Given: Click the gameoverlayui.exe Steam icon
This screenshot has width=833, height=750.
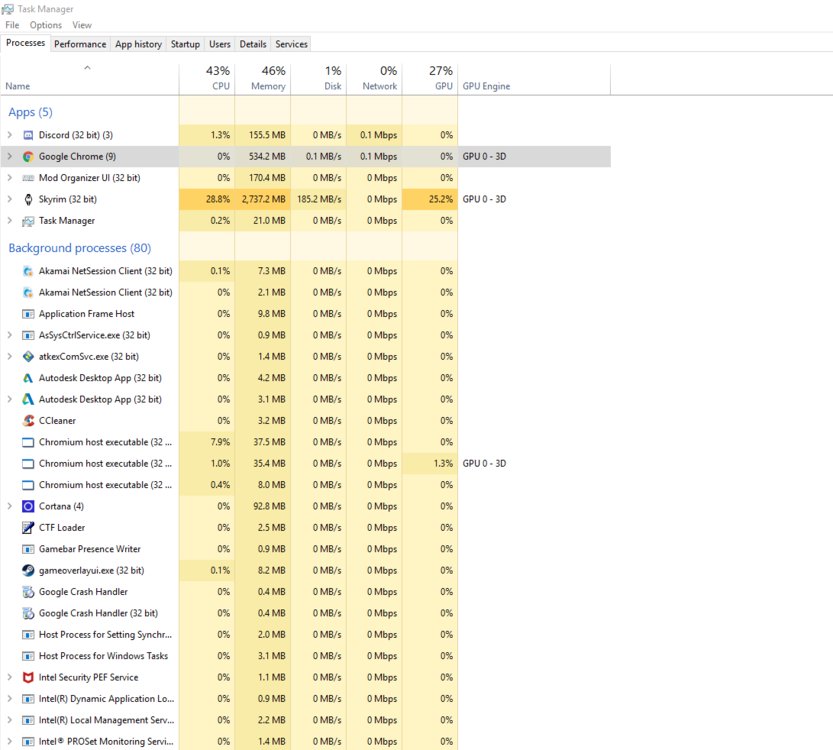Looking at the screenshot, I should pos(28,570).
